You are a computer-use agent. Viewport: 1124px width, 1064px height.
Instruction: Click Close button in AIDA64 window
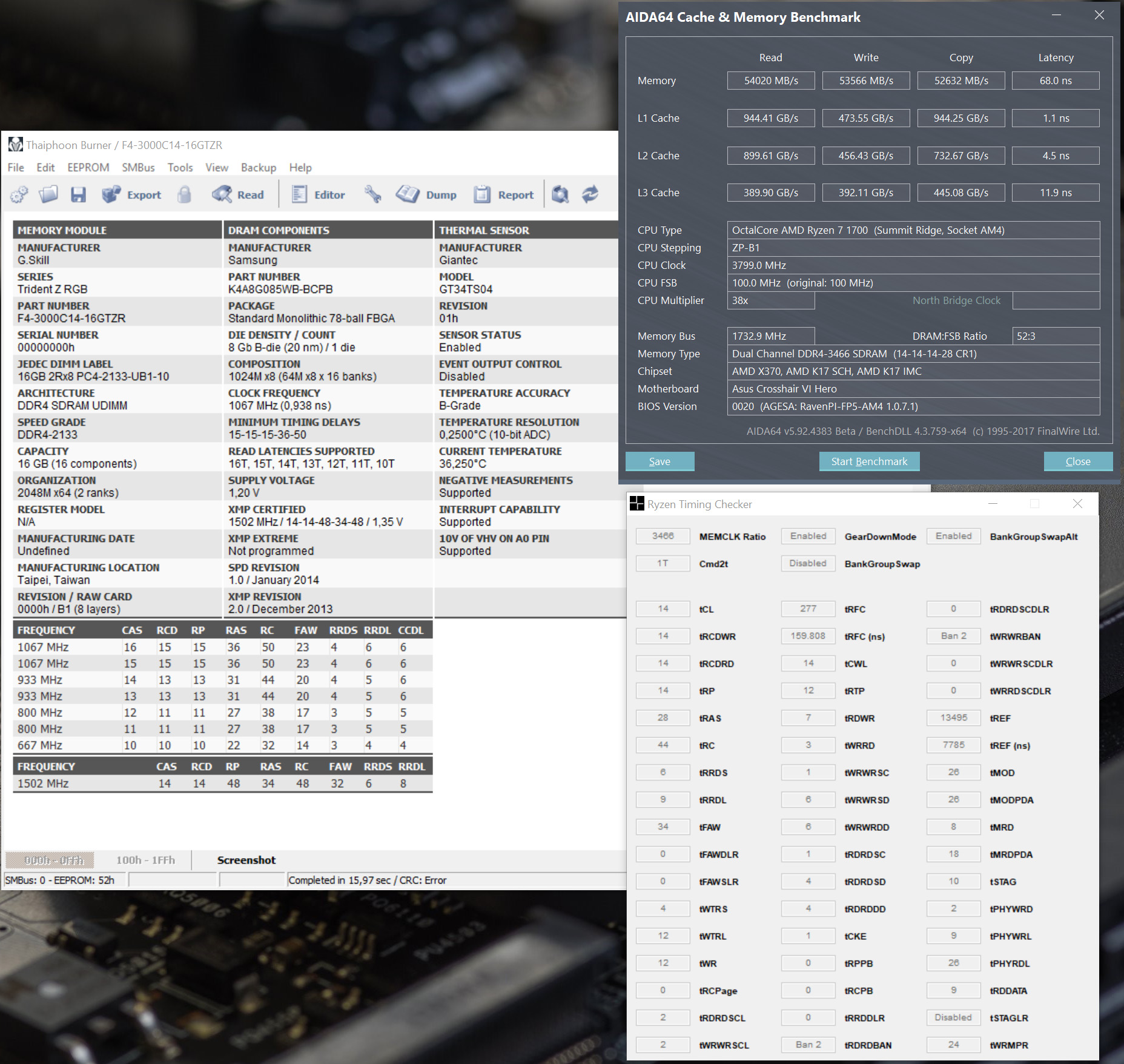pos(1078,461)
